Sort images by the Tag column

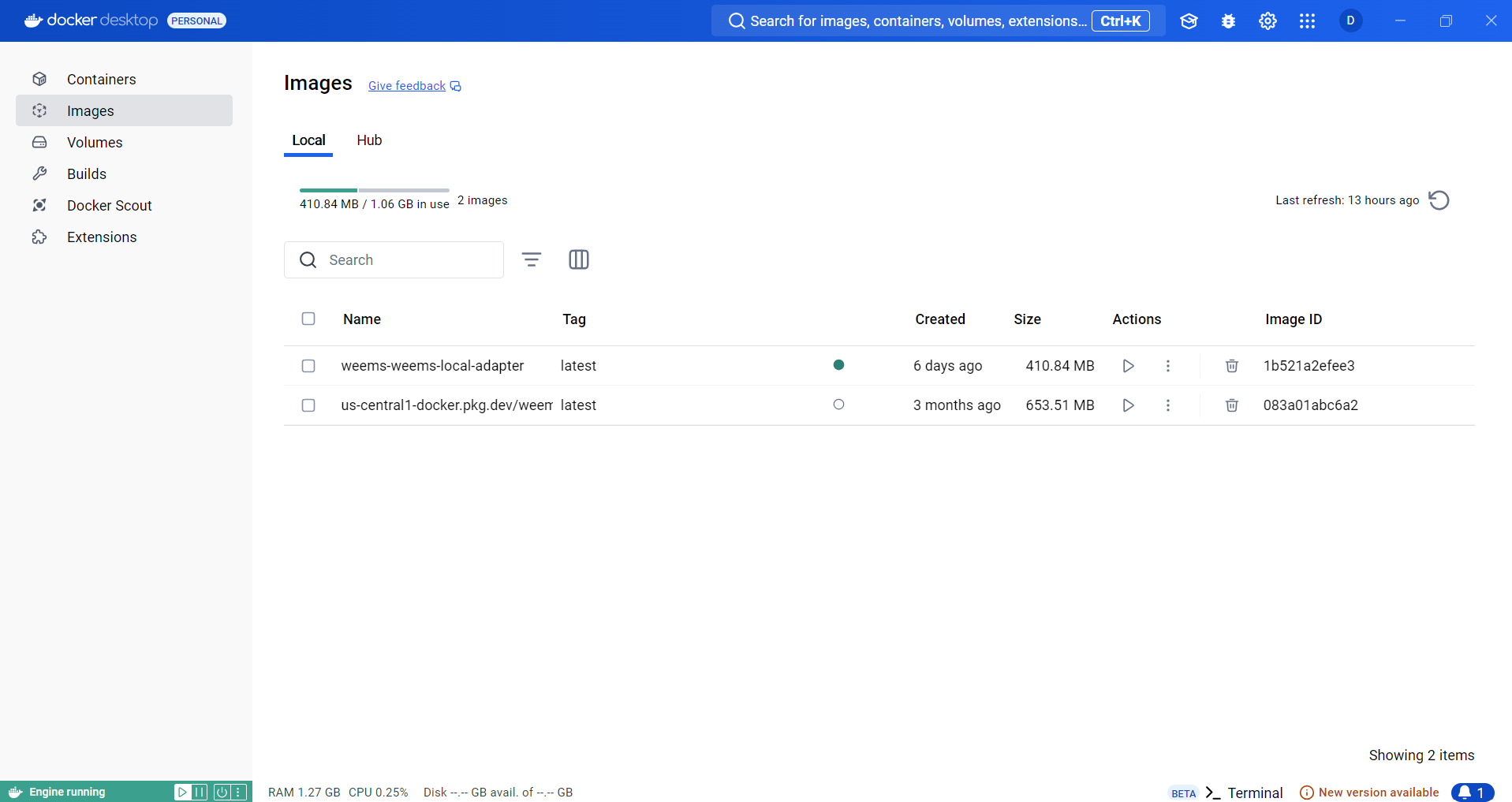click(x=574, y=319)
